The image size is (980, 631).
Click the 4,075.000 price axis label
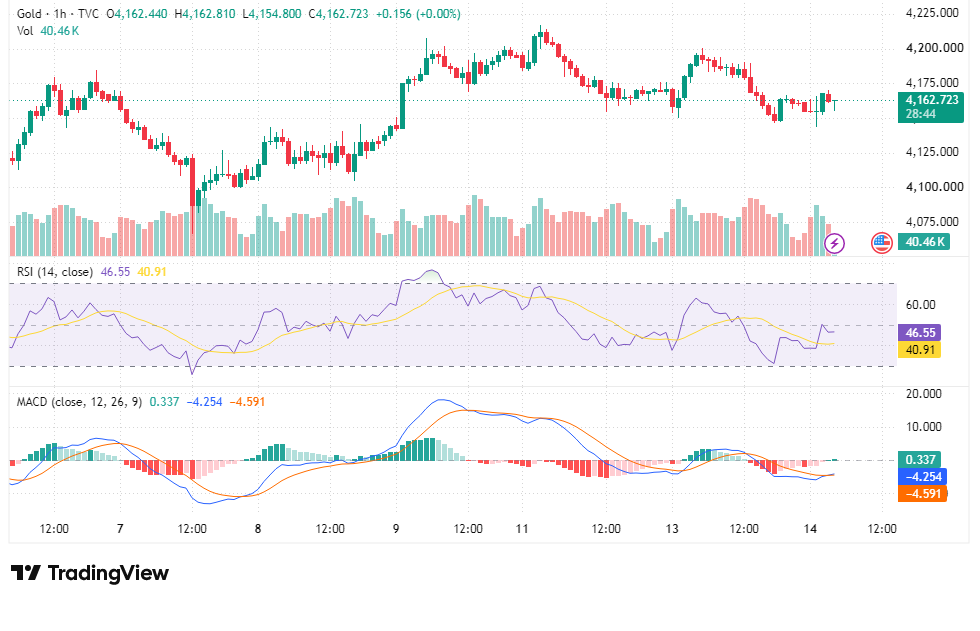[932, 222]
